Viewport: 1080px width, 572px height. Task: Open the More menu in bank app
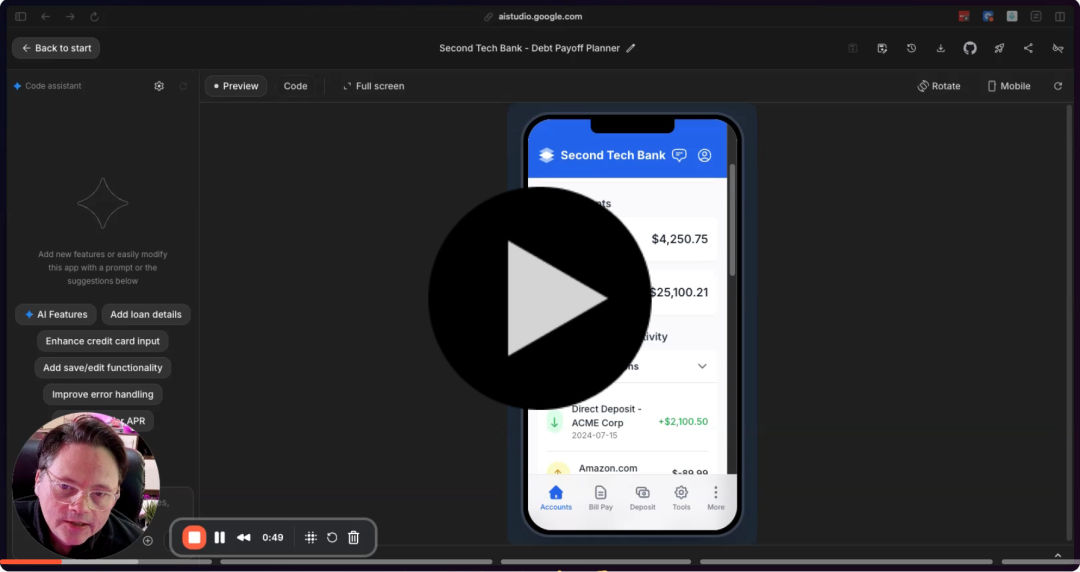716,497
